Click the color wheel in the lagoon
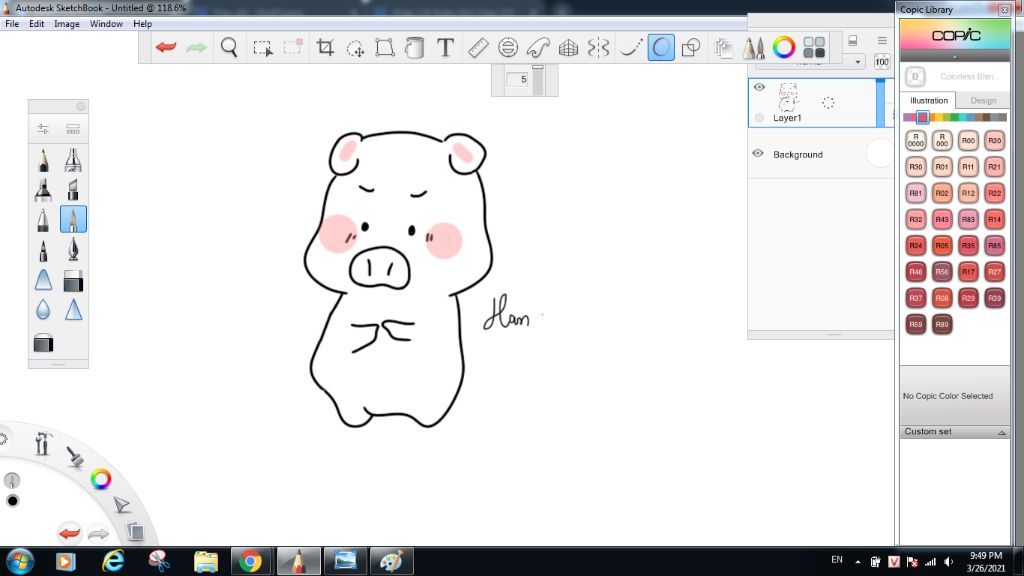The image size is (1024, 576). coord(101,479)
